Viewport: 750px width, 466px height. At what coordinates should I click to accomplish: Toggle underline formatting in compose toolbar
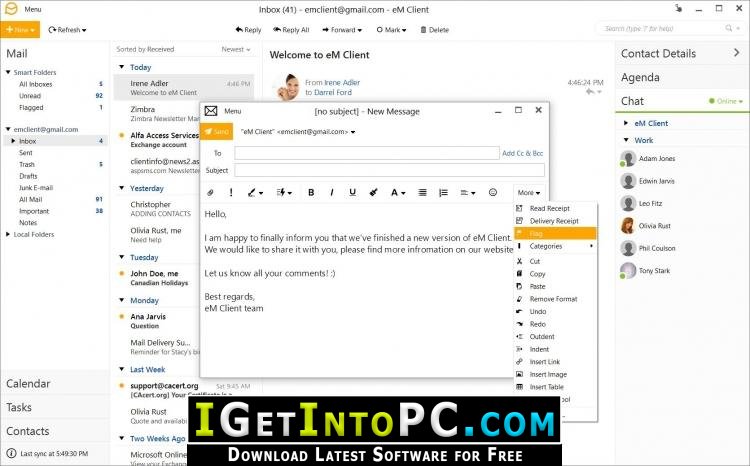coord(353,192)
